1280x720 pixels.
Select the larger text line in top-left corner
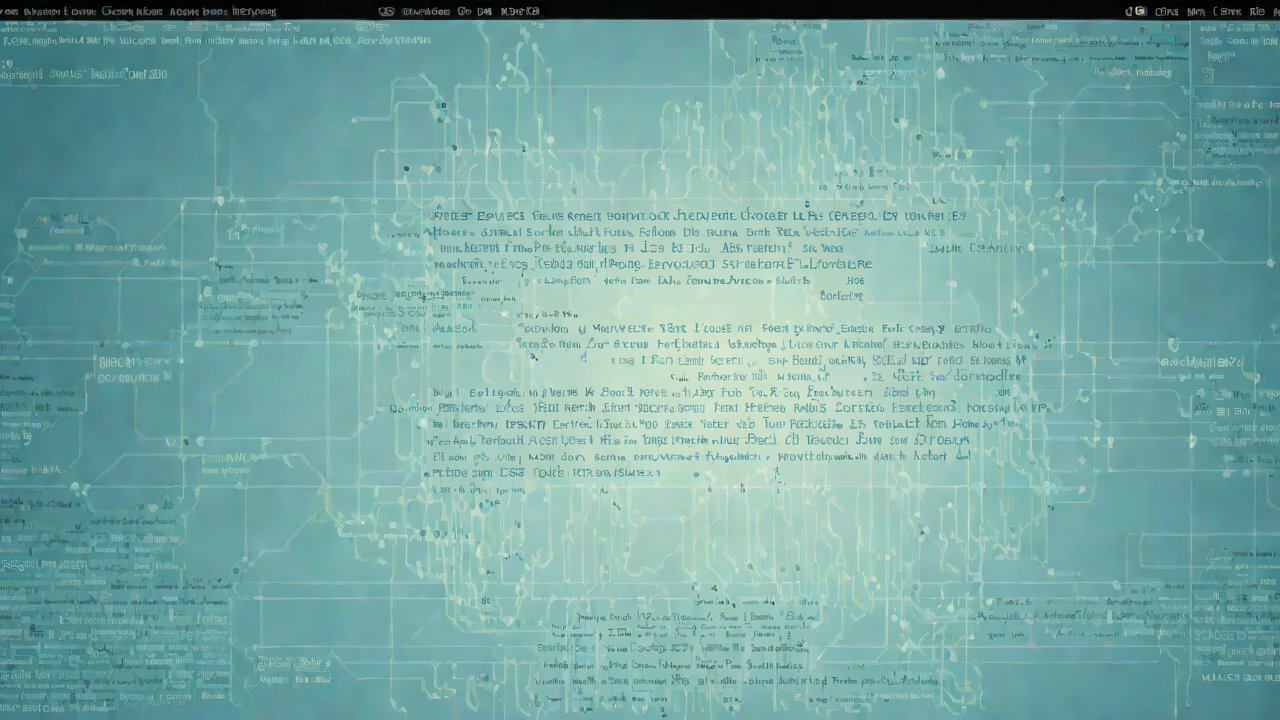coord(85,74)
